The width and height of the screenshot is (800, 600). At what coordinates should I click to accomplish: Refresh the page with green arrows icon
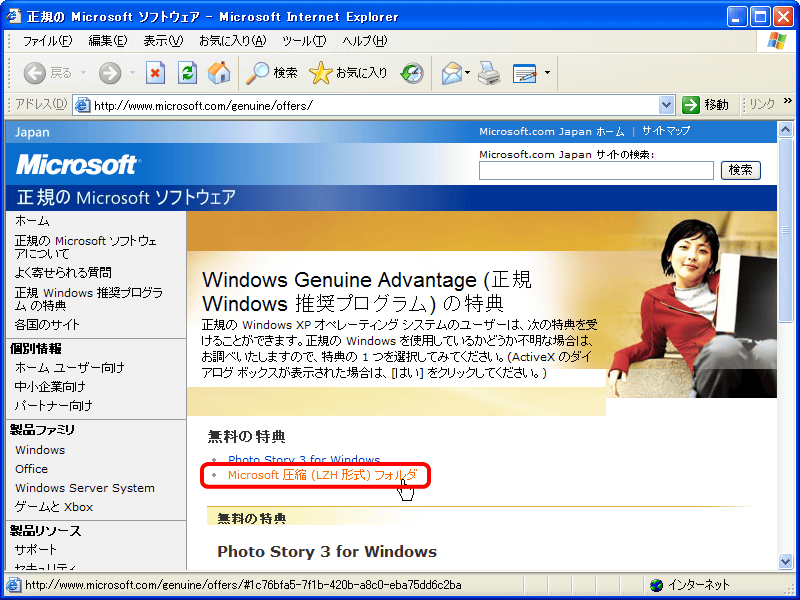click(187, 73)
